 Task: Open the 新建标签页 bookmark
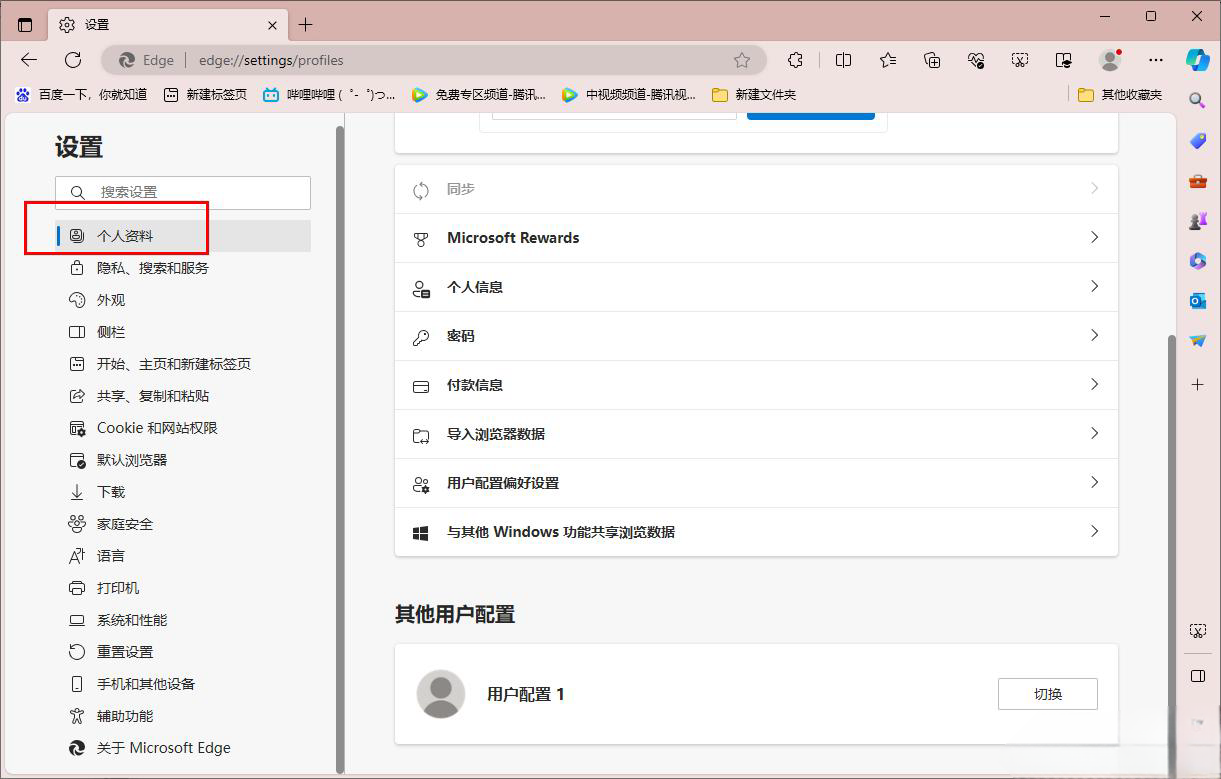tap(205, 94)
